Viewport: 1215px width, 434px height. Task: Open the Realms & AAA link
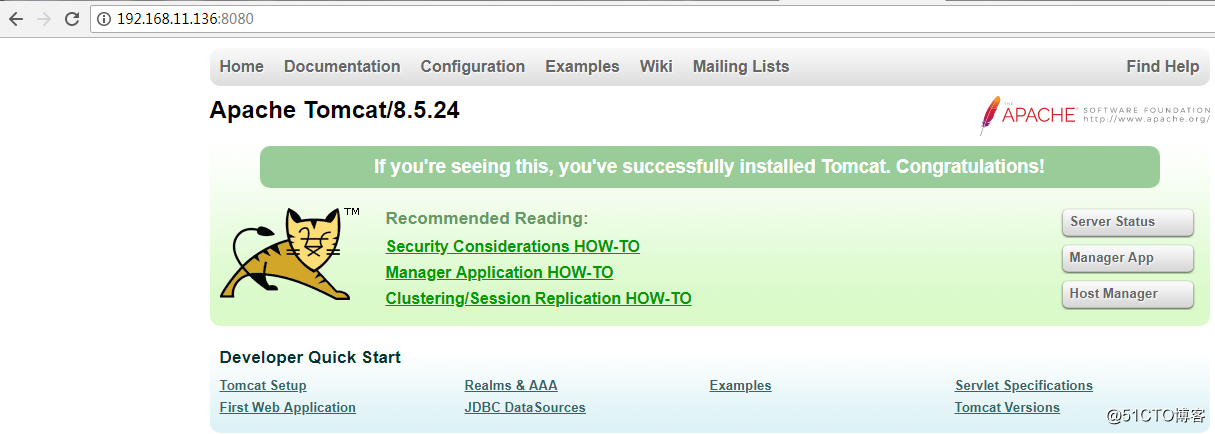click(x=511, y=386)
